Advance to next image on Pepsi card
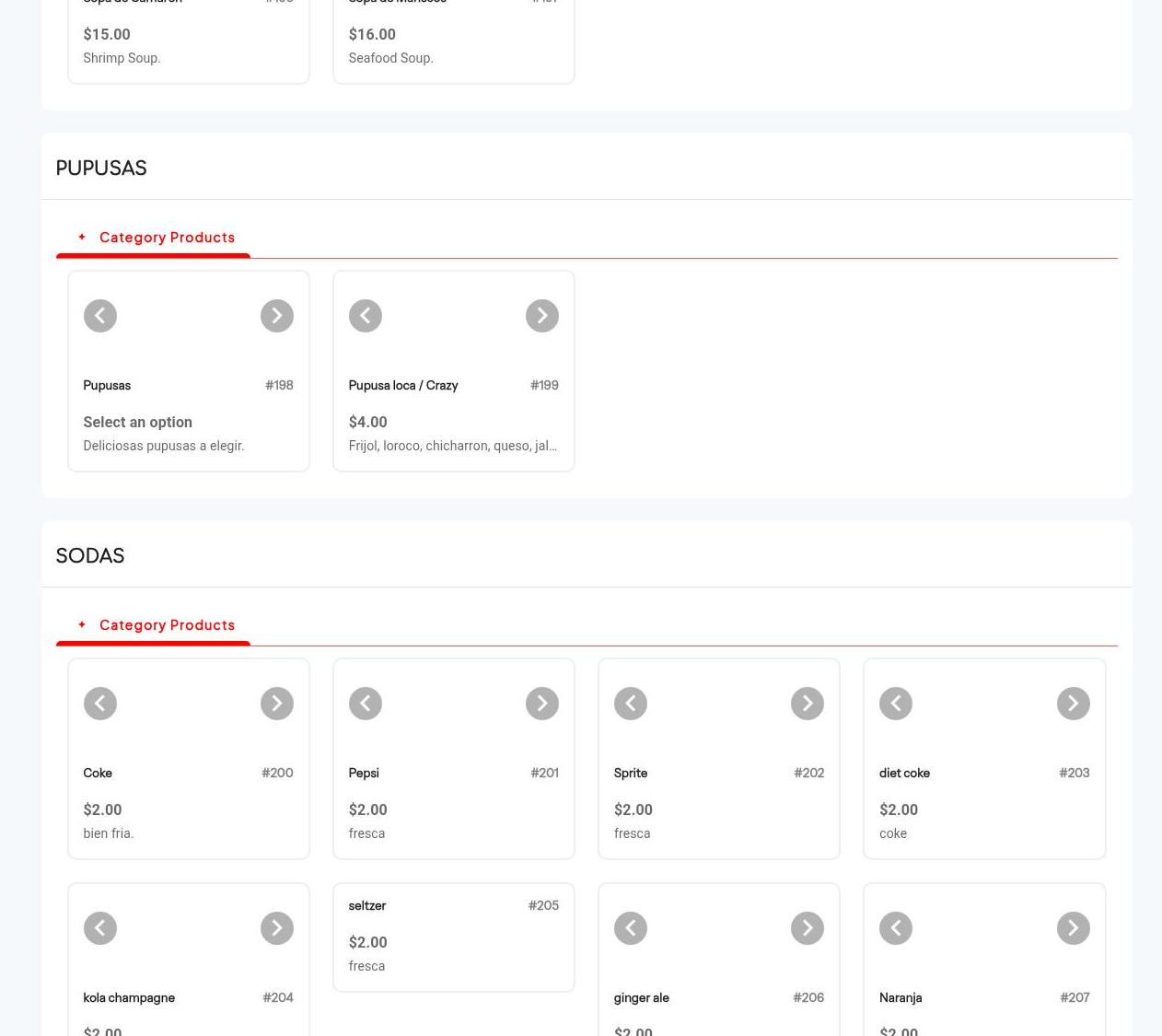 541,704
